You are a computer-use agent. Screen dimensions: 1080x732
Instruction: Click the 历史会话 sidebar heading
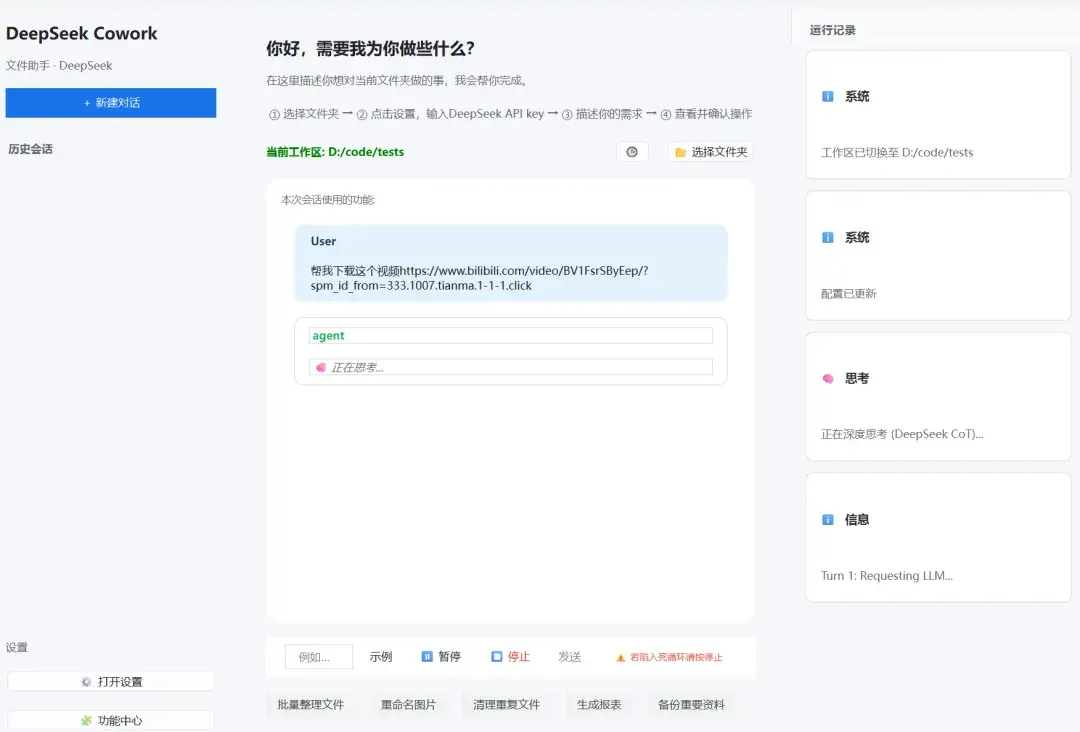pos(30,149)
